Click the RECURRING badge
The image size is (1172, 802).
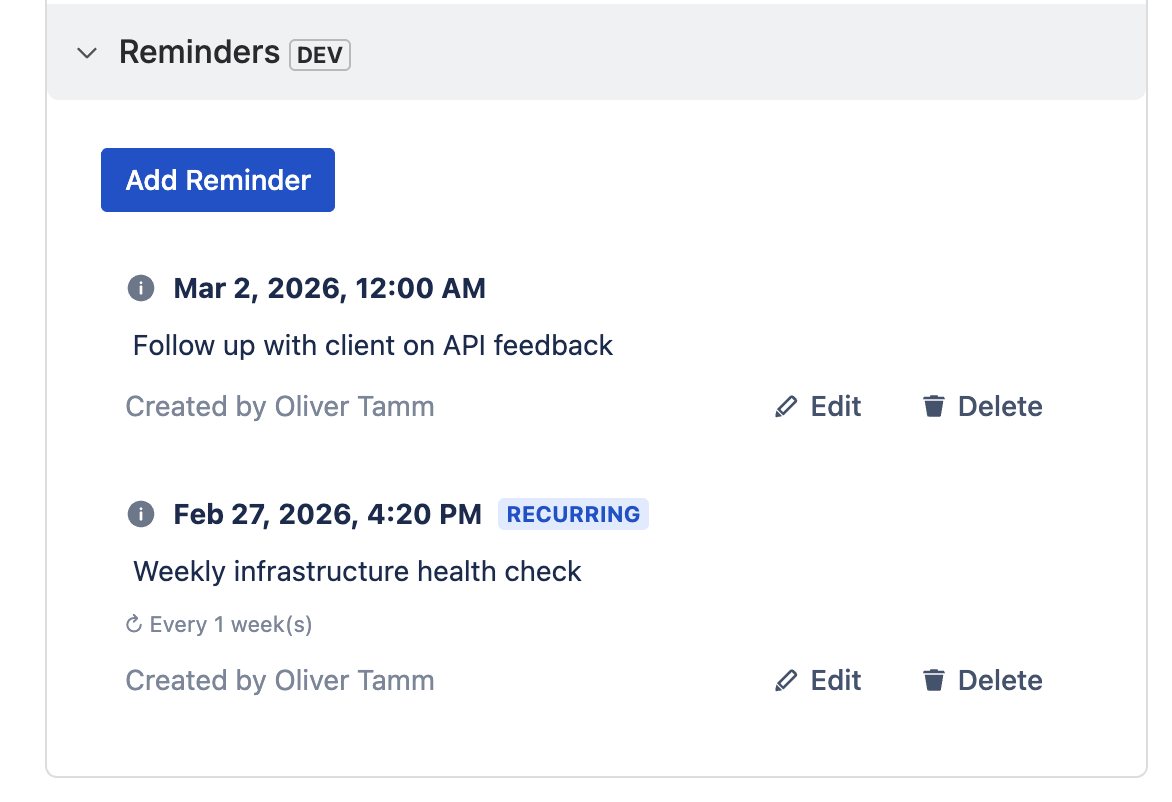click(x=573, y=515)
